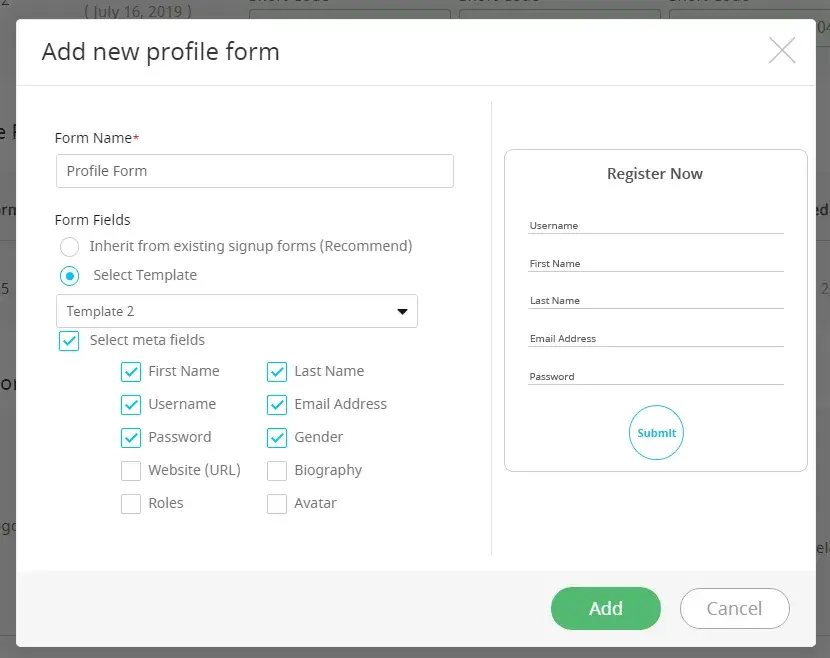Enable the Website (URL) checkbox
This screenshot has width=830, height=658.
pyautogui.click(x=131, y=471)
